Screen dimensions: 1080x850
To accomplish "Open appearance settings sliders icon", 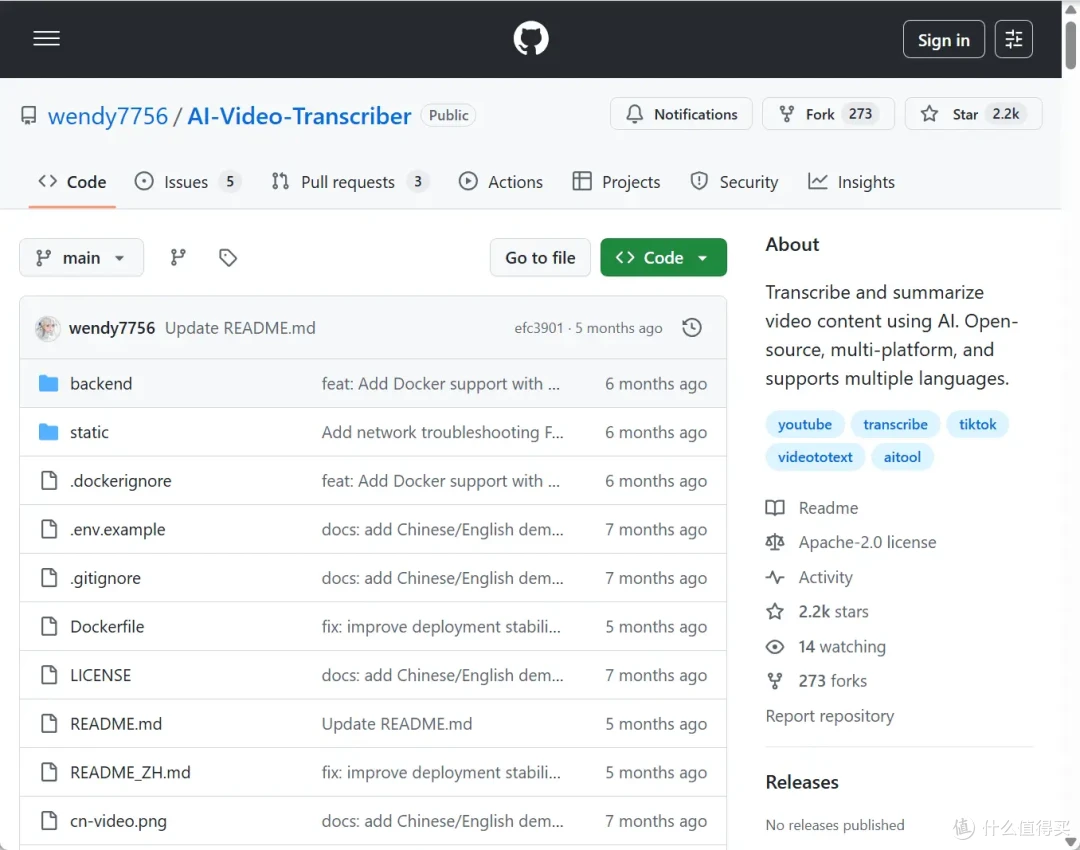I will pyautogui.click(x=1013, y=39).
